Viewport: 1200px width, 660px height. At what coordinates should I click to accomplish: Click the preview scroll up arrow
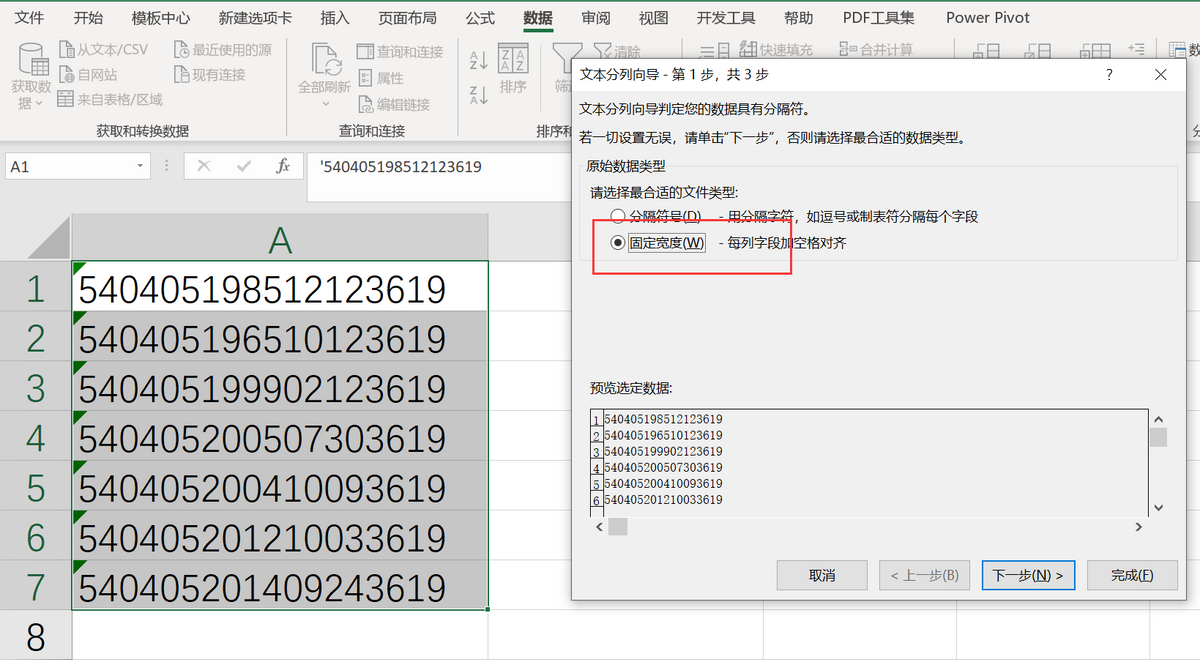[1158, 420]
